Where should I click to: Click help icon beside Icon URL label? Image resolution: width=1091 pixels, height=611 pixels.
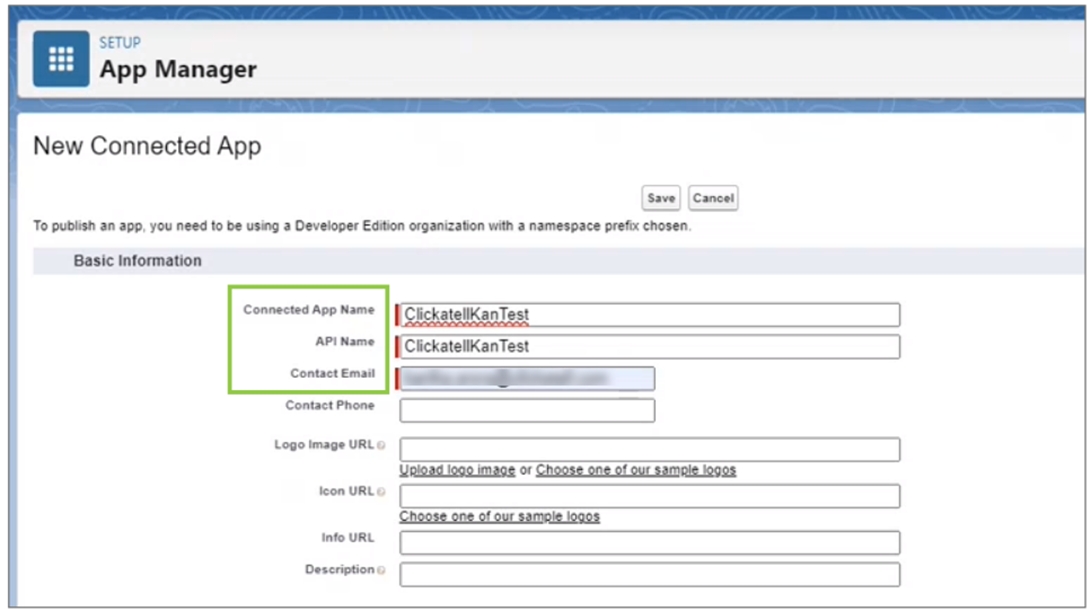[382, 492]
